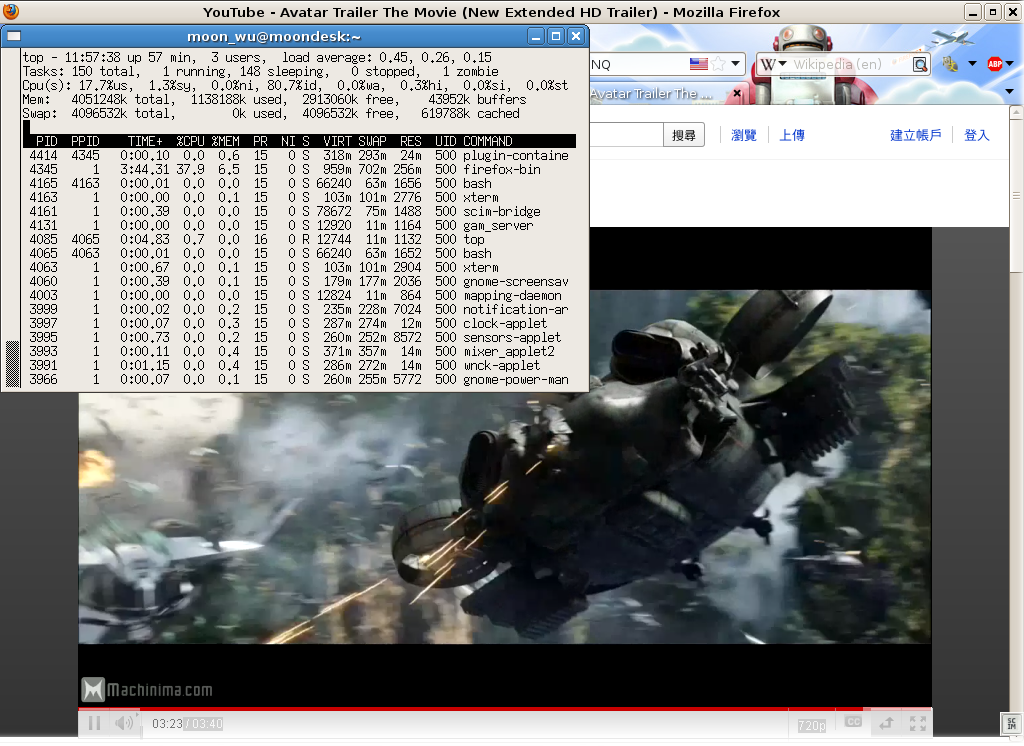Open the Adblock Plus ABP icon
Image resolution: width=1024 pixels, height=746 pixels.
tap(995, 64)
